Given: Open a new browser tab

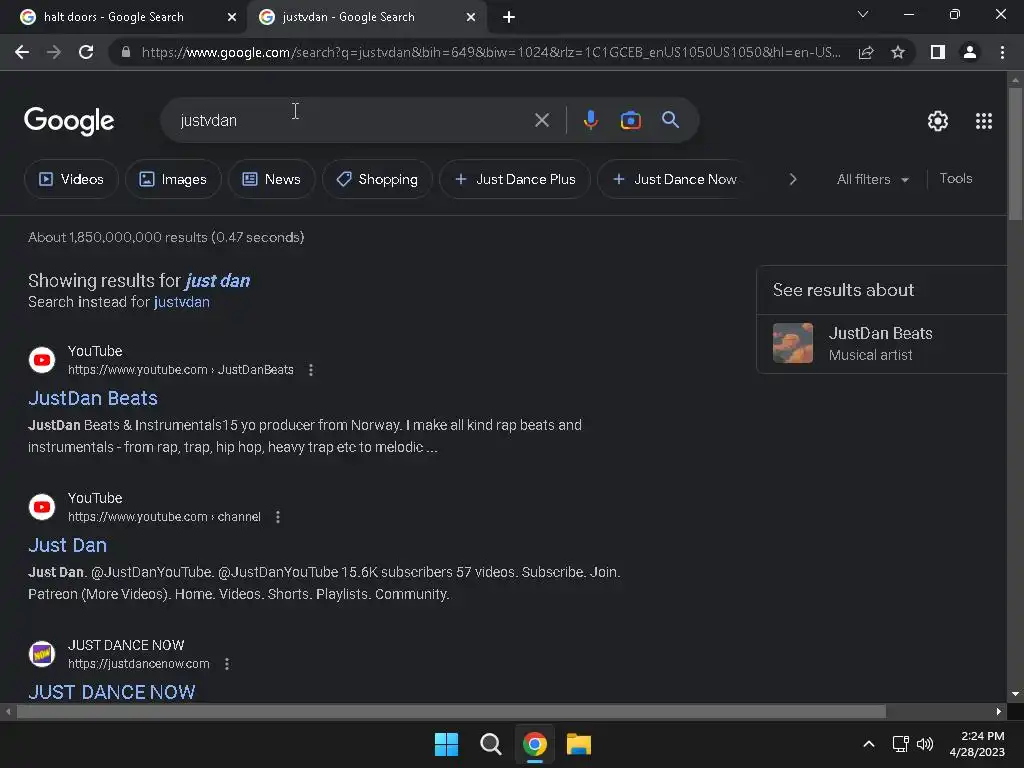Looking at the screenshot, I should [x=509, y=17].
